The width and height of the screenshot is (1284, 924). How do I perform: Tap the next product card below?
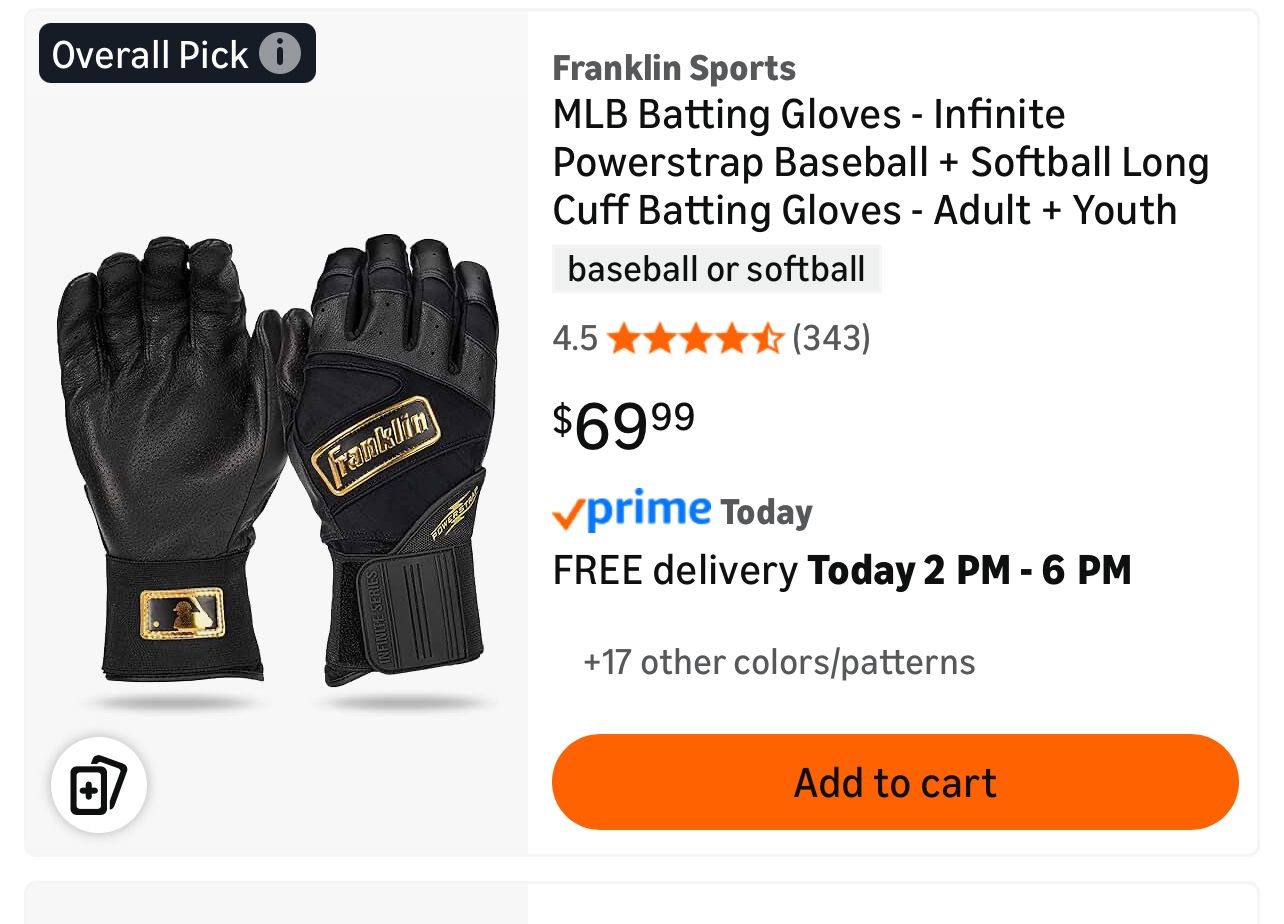tap(641, 903)
